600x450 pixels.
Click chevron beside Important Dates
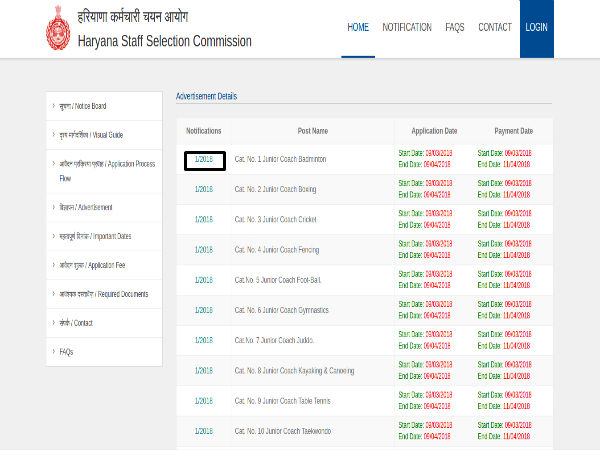[54, 236]
